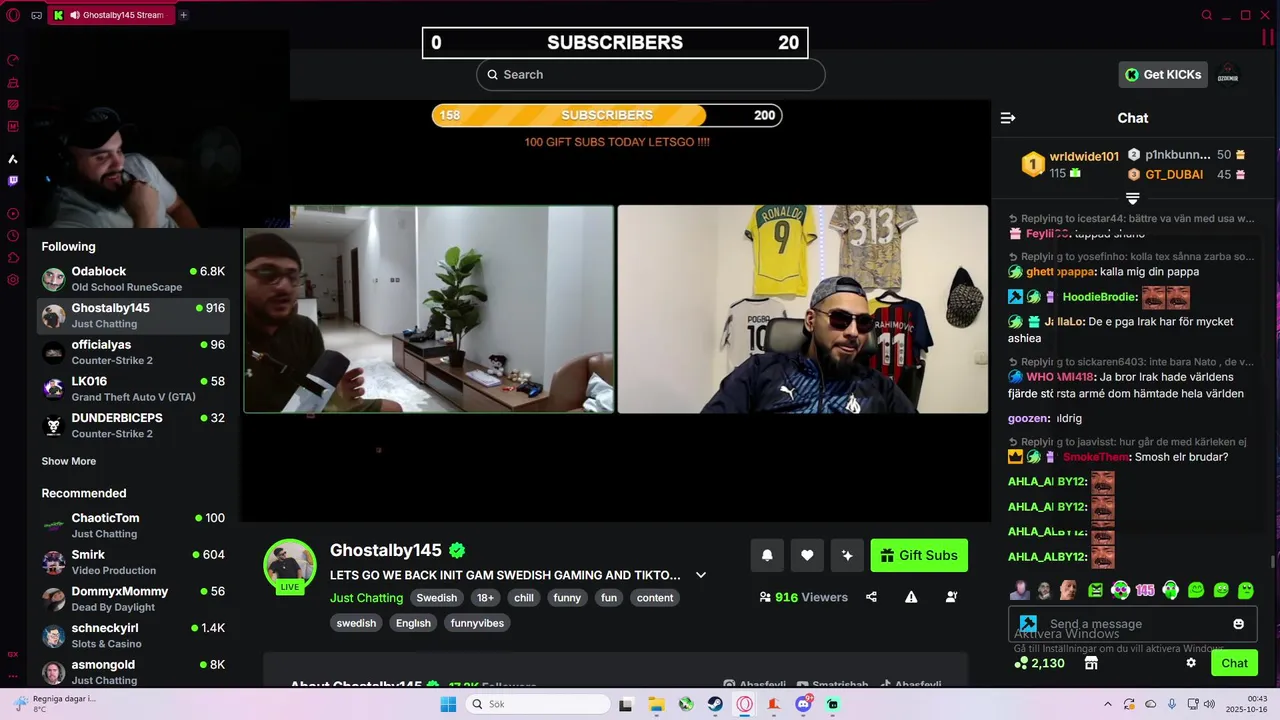1280x720 pixels.
Task: Open Smirk recommended channel
Action: coord(134,562)
